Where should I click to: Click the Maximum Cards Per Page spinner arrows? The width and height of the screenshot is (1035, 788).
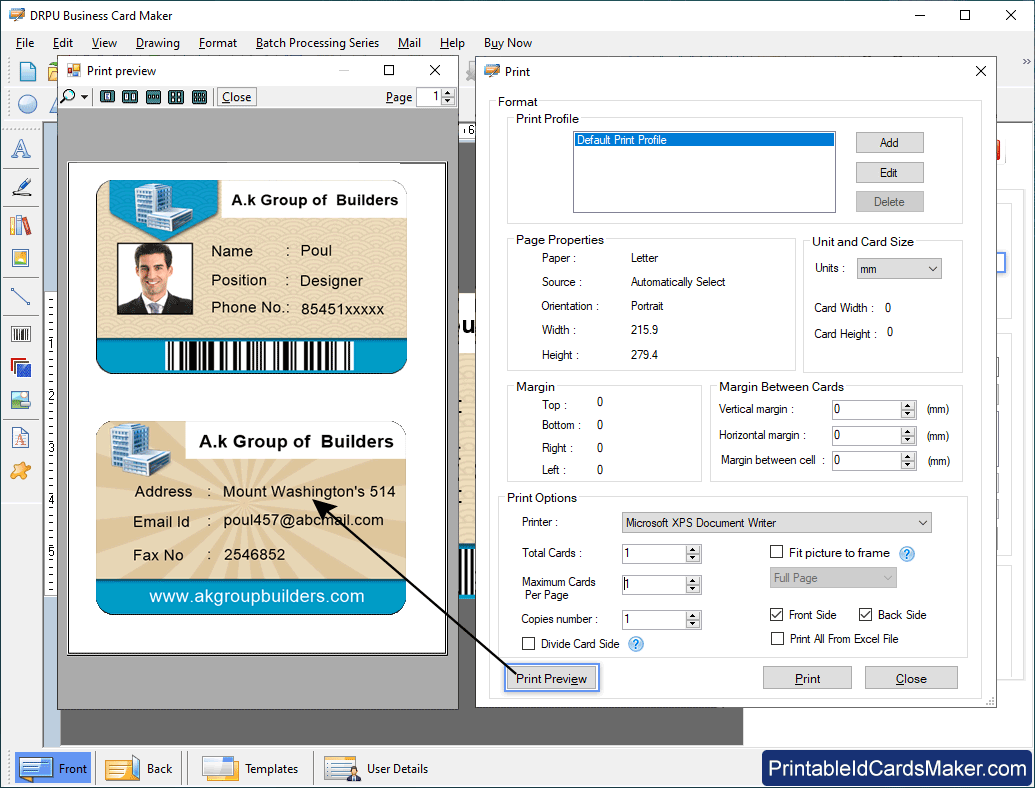click(x=692, y=585)
